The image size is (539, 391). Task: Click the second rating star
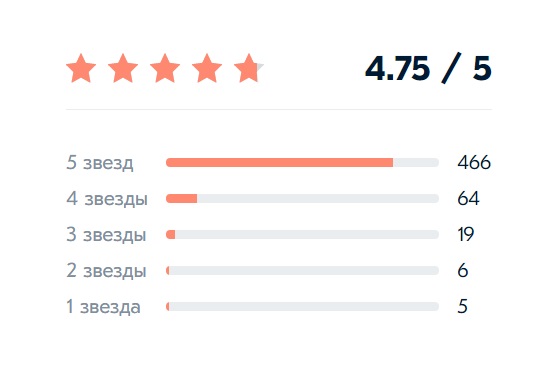click(x=123, y=68)
